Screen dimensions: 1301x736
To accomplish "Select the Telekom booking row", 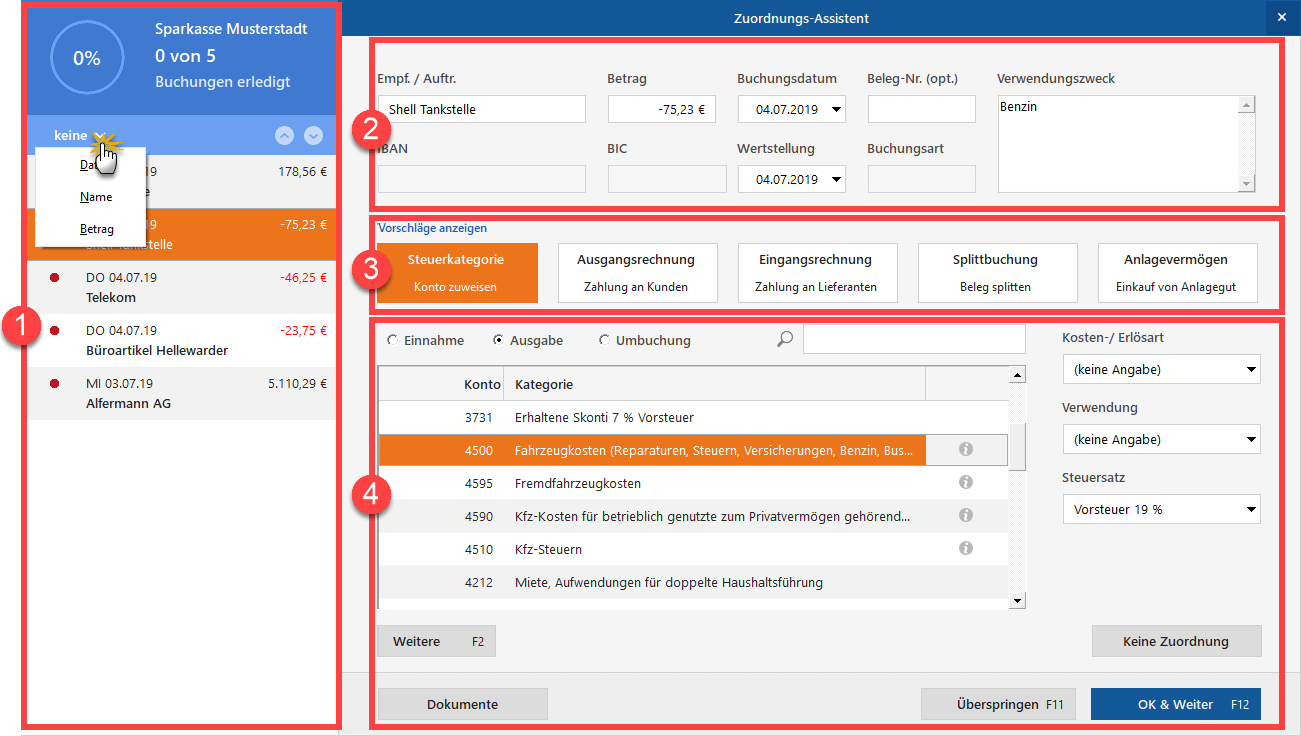I will 181,287.
